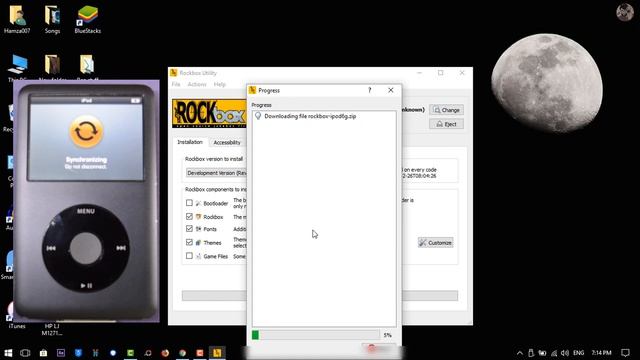Open the Hamza007 user folder icon
This screenshot has width=640, height=360.
(x=17, y=19)
